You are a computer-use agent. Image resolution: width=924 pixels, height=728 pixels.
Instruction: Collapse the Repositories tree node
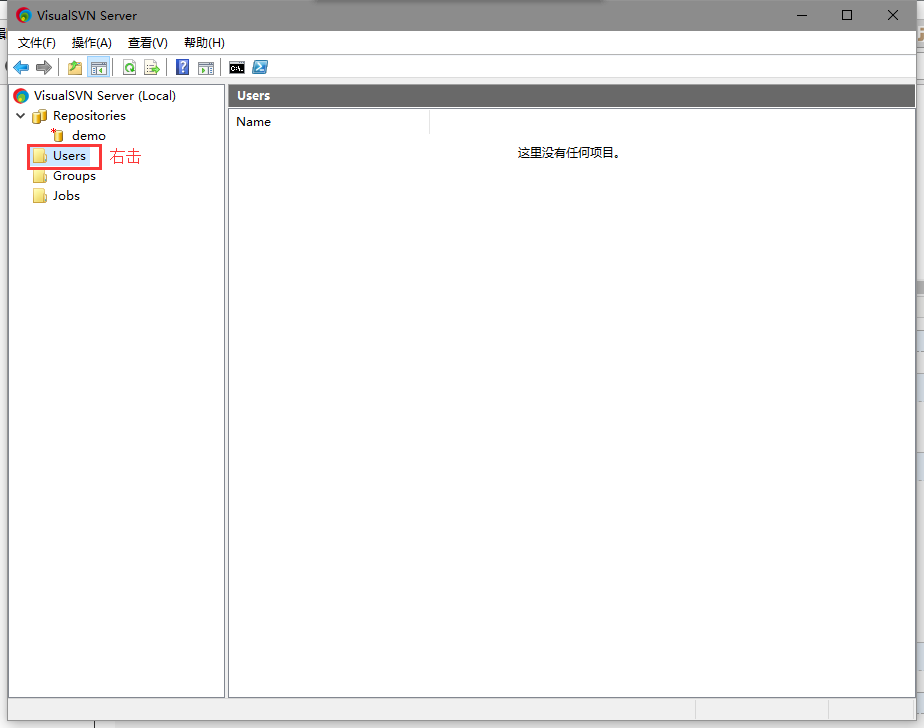(x=21, y=116)
